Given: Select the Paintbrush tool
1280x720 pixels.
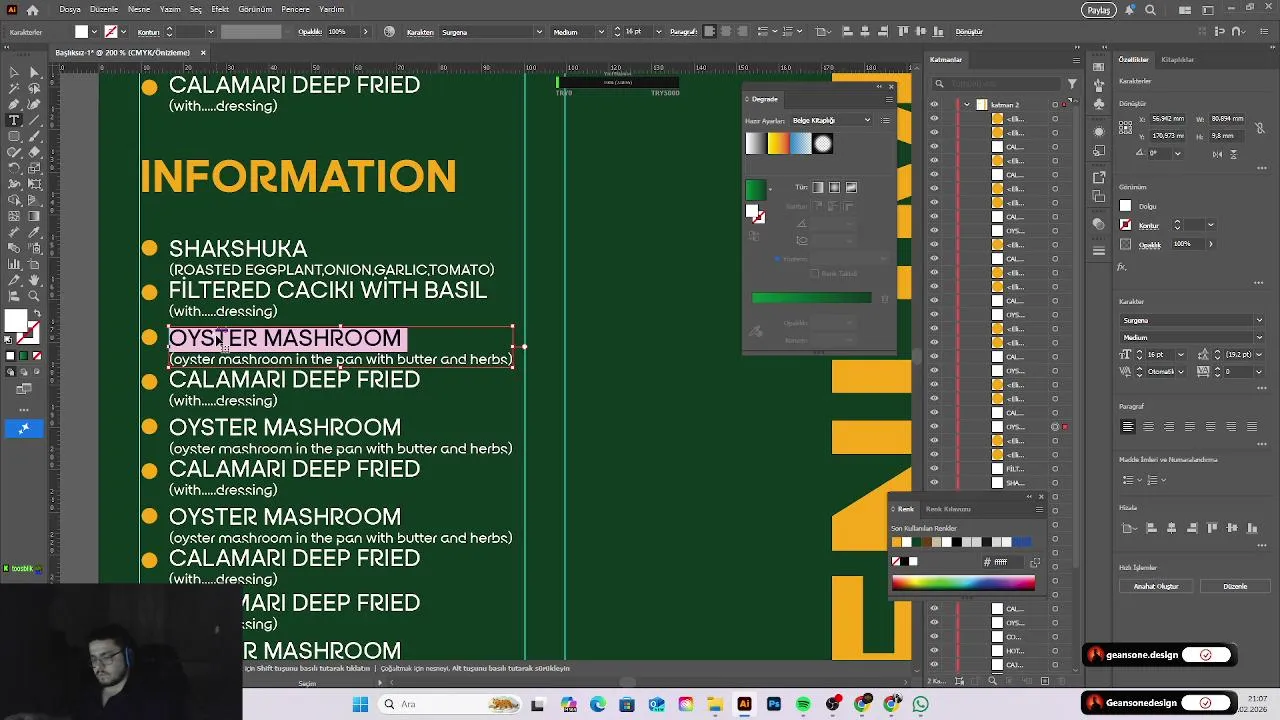Looking at the screenshot, I should [x=34, y=136].
